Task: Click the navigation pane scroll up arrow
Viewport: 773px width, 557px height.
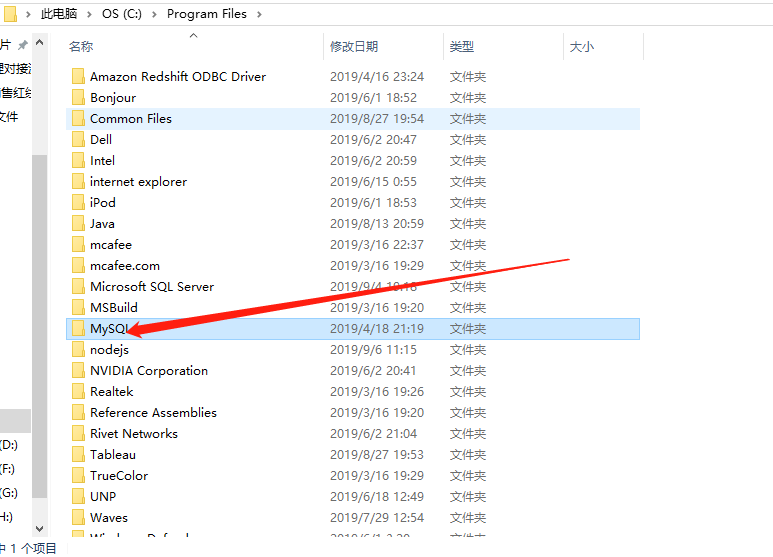Action: click(40, 43)
